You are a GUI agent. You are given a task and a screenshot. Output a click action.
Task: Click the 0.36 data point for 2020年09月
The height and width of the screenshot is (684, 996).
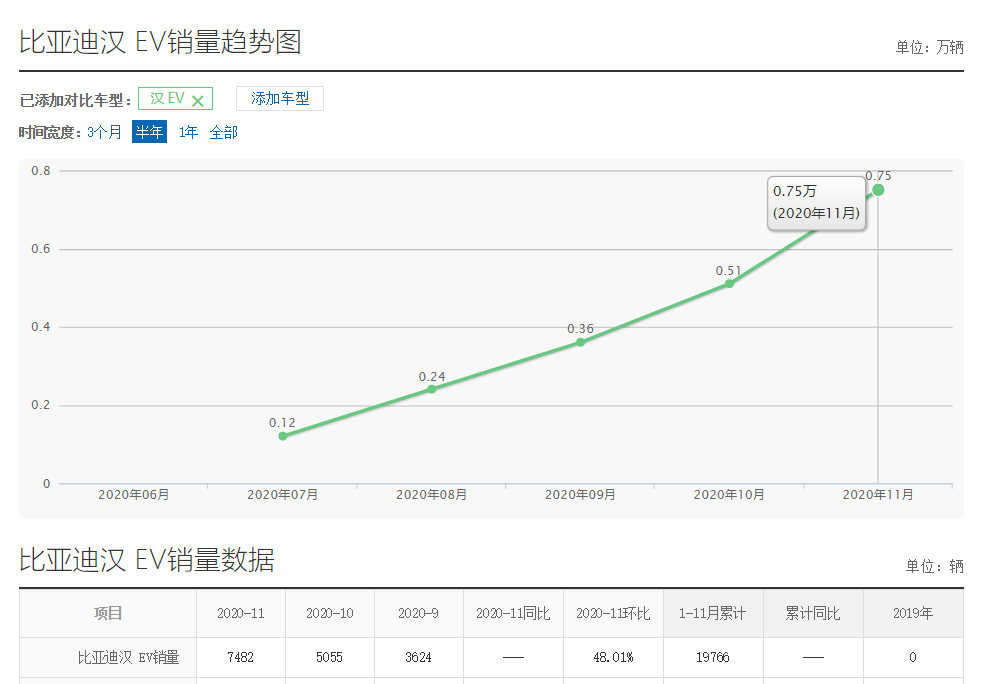[581, 342]
